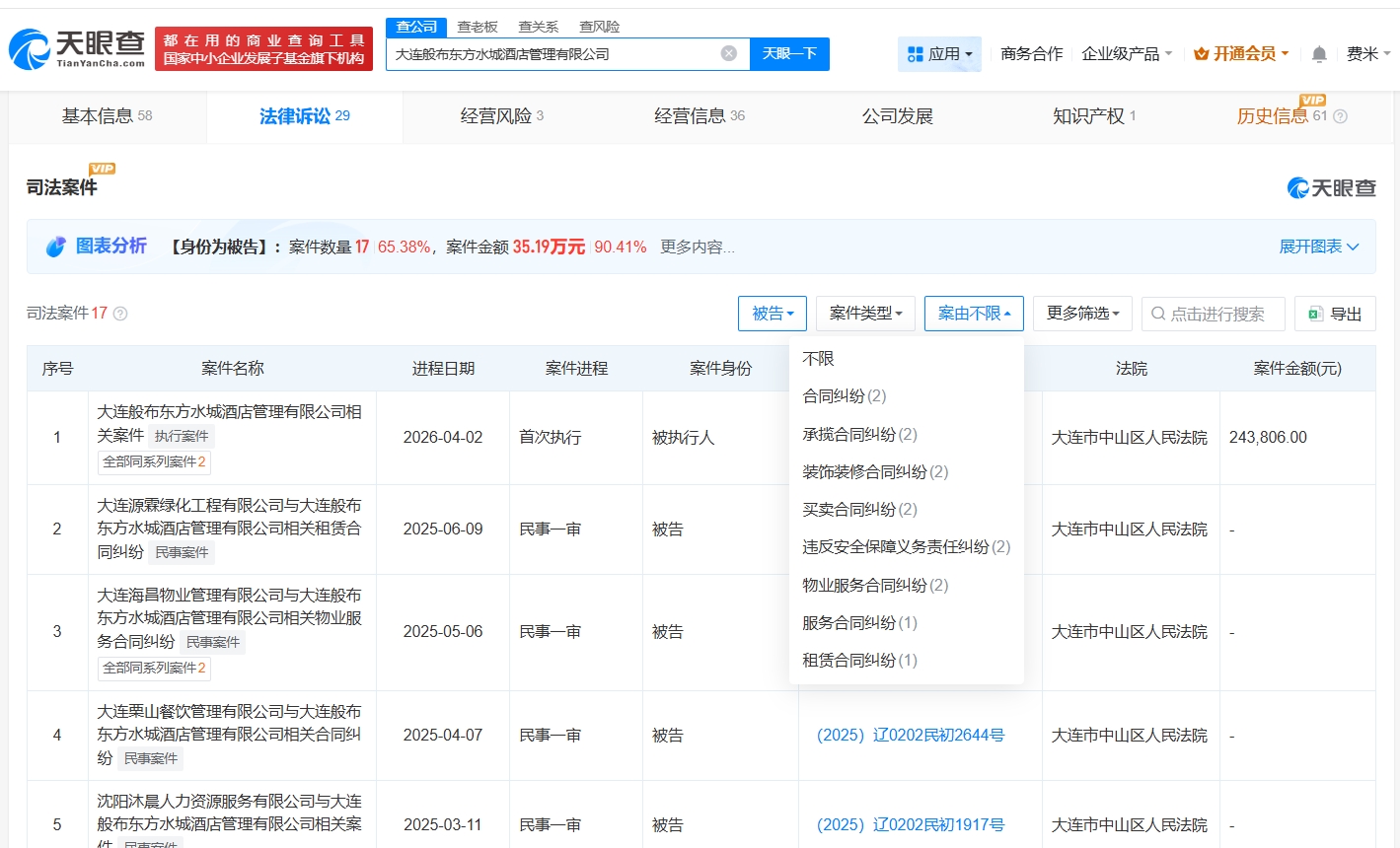Select 不限 in the case cause menu

(906, 358)
